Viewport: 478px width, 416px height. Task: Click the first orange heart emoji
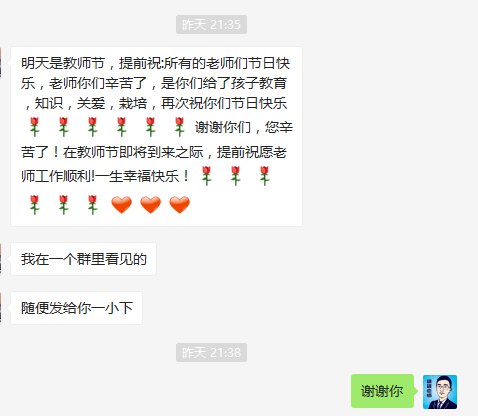coord(122,205)
